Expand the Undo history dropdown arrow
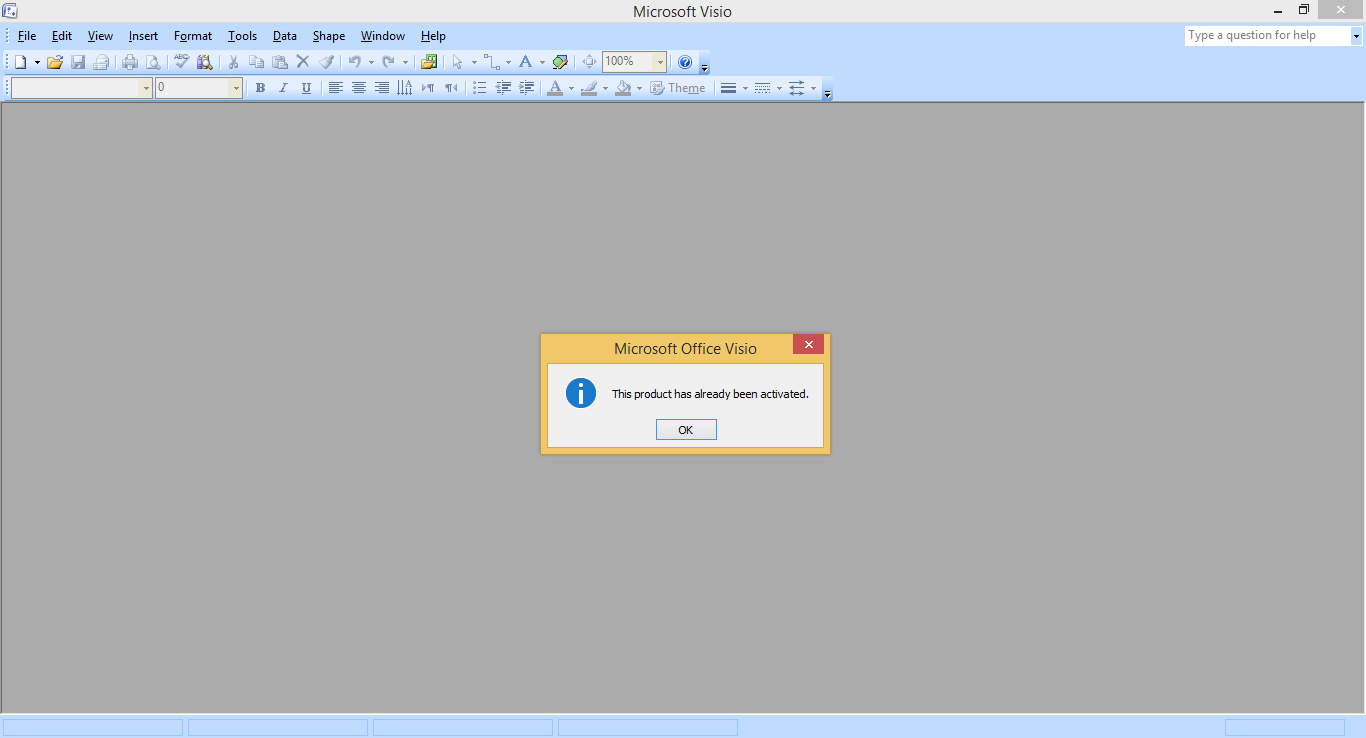Image resolution: width=1366 pixels, height=738 pixels. (371, 62)
